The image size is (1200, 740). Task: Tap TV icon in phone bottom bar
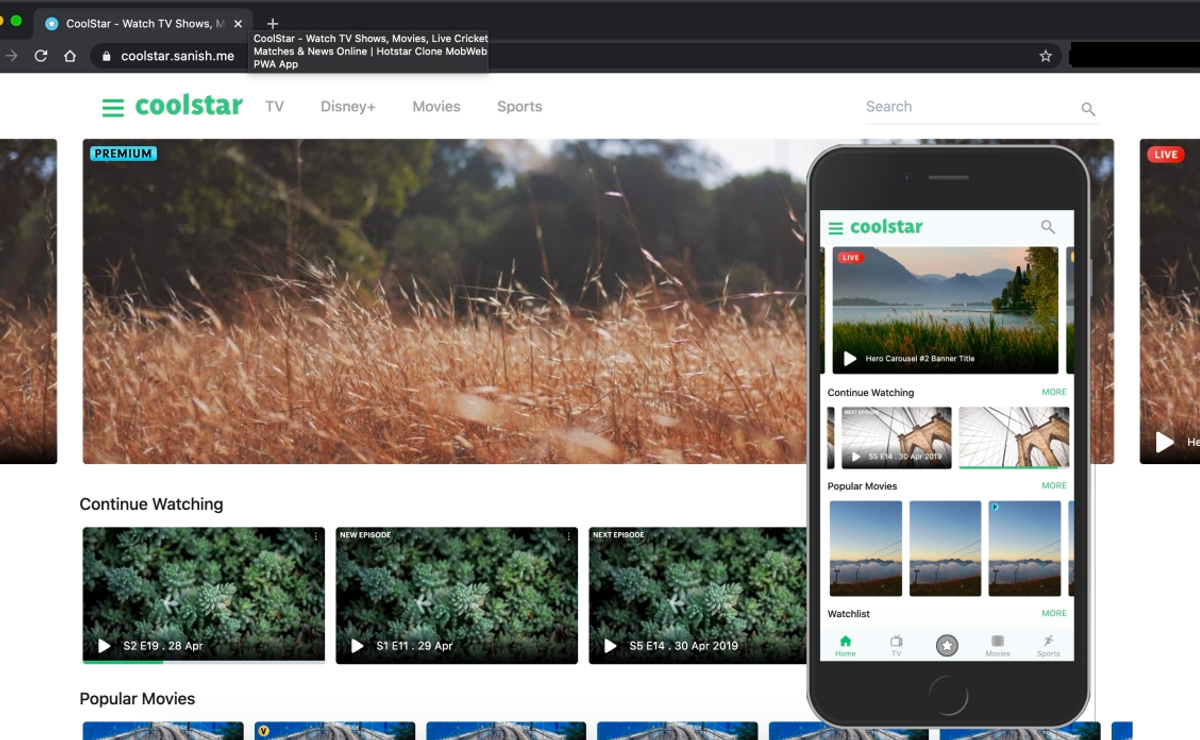(896, 645)
